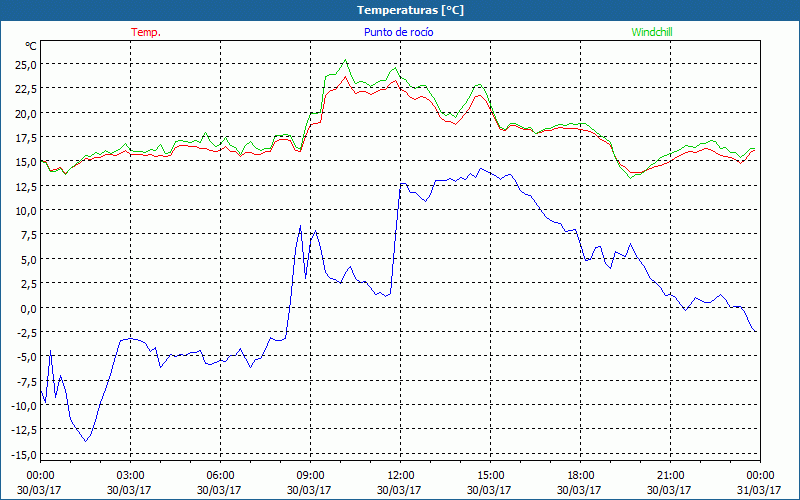Click the "15:00" x-axis time label
The height and width of the screenshot is (500, 800).
490,476
